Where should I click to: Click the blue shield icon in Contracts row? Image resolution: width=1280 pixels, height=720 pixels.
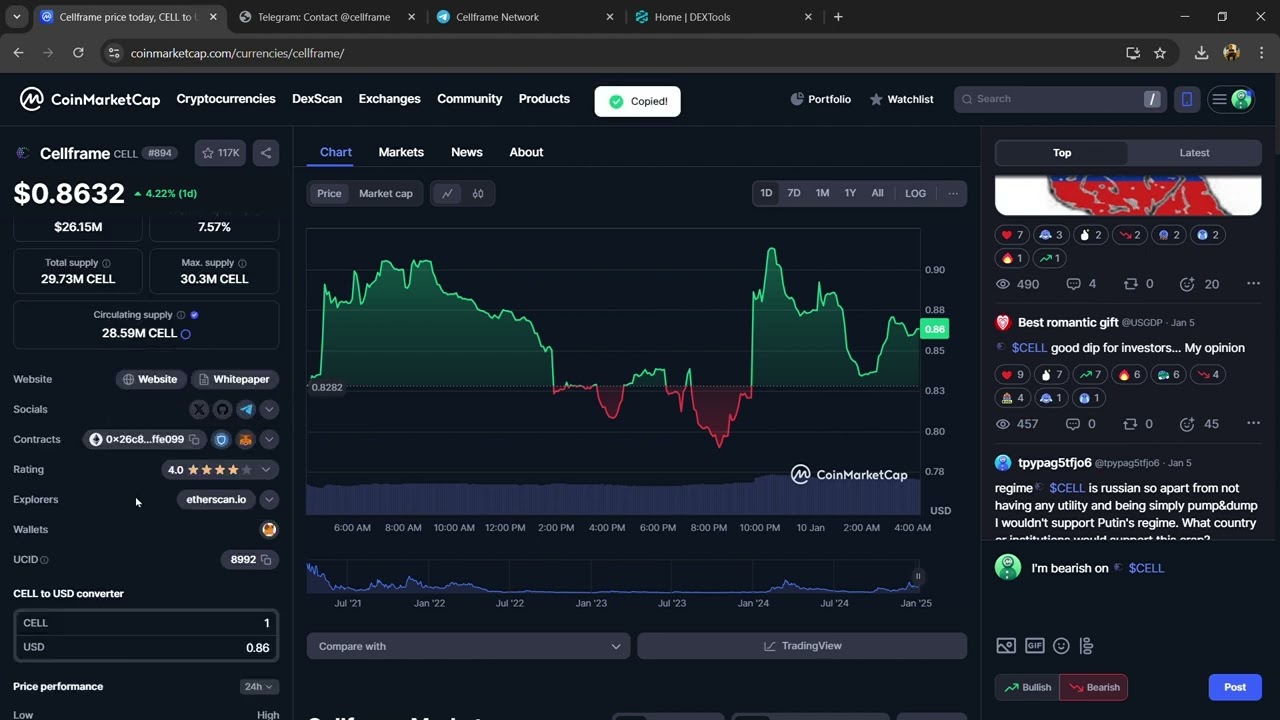222,439
